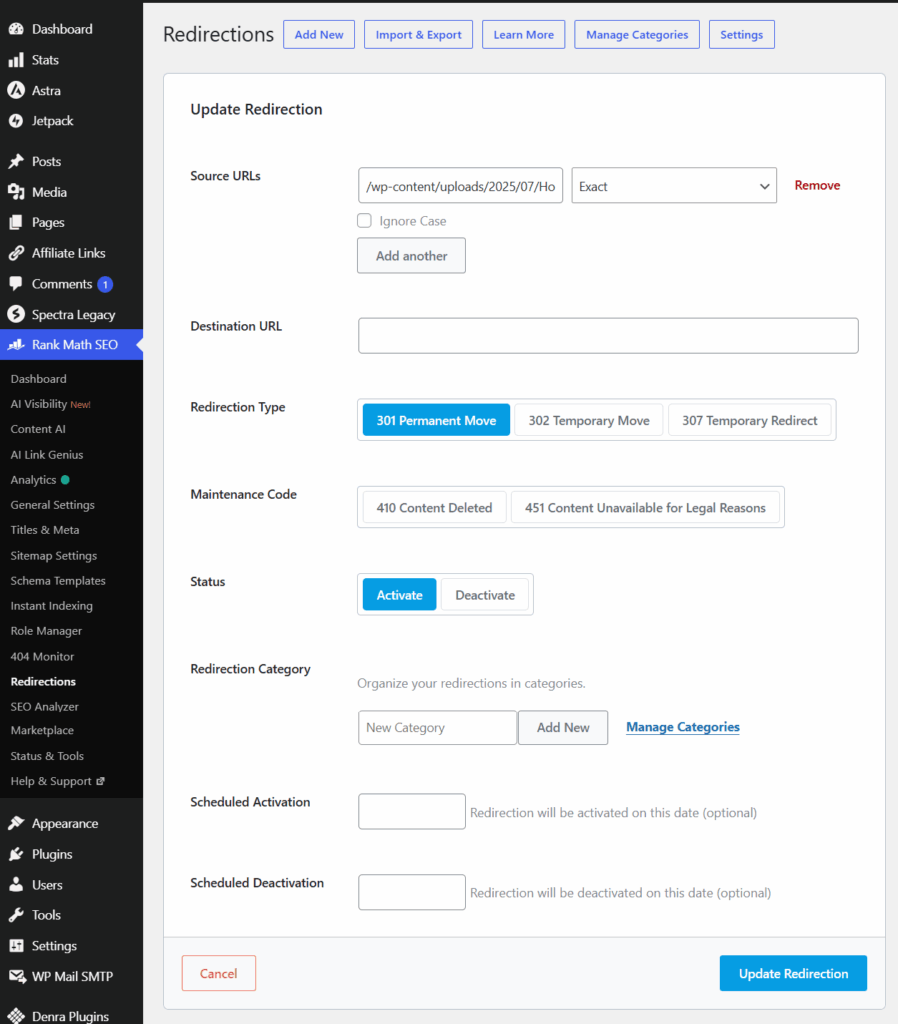This screenshot has width=898, height=1024.
Task: Click Add another source URL button
Action: coord(411,255)
